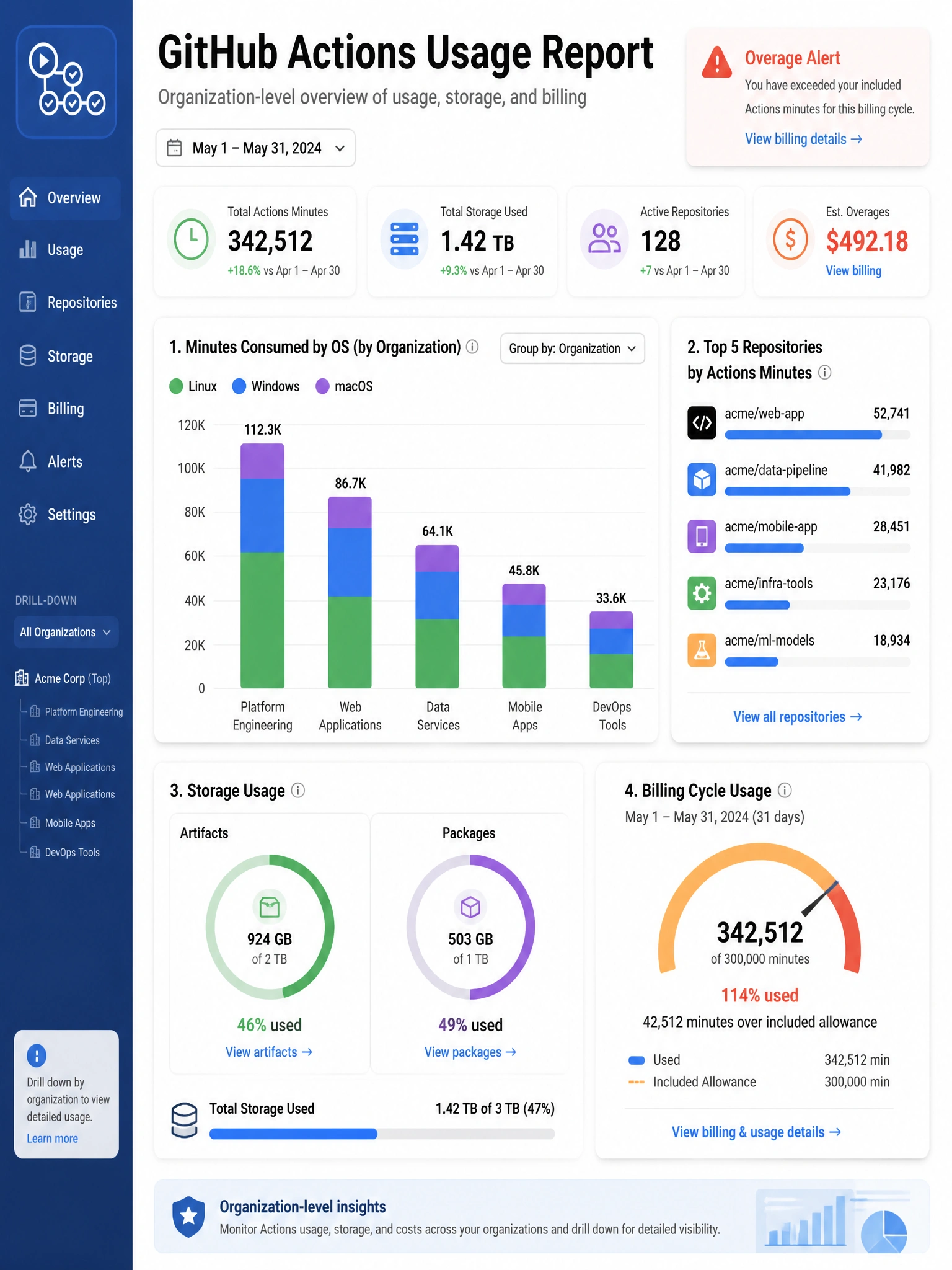Image resolution: width=952 pixels, height=1270 pixels.
Task: Click the acme/web-app minutes progress bar
Action: [818, 435]
